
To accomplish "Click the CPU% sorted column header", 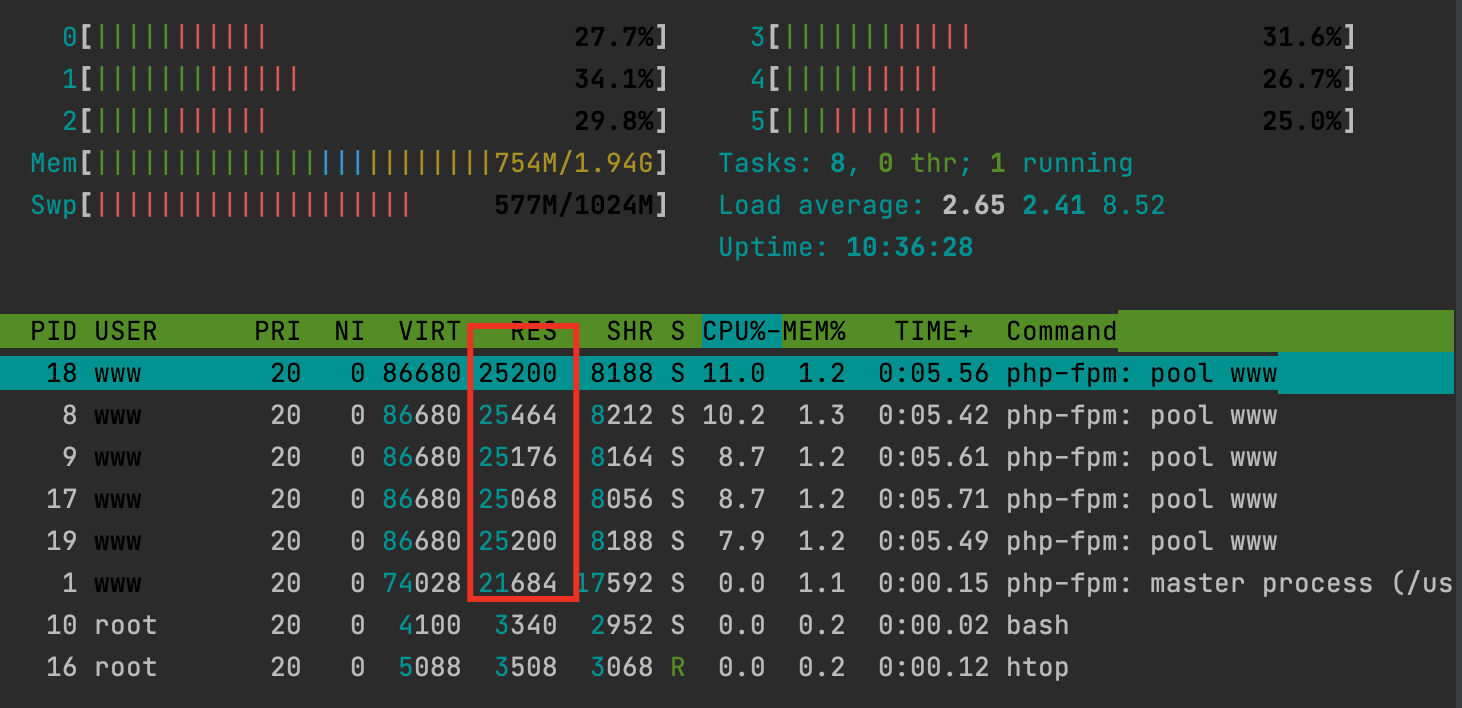I will pyautogui.click(x=741, y=331).
